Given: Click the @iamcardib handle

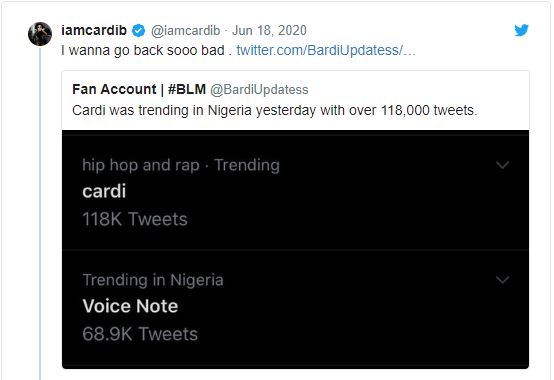Looking at the screenshot, I should [185, 31].
